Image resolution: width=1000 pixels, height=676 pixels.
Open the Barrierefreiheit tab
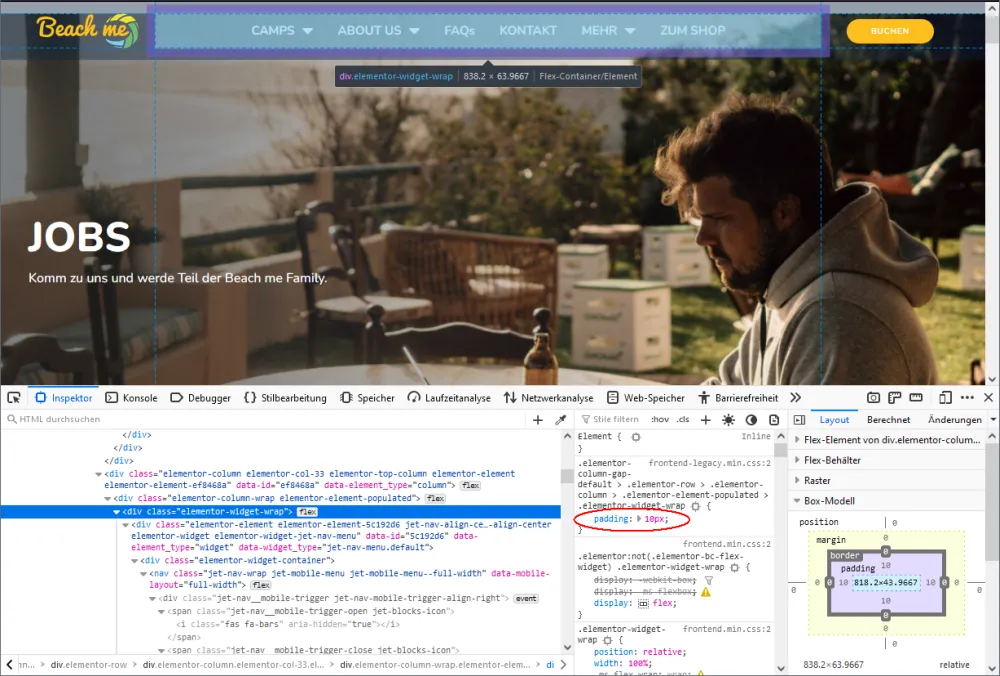(738, 398)
